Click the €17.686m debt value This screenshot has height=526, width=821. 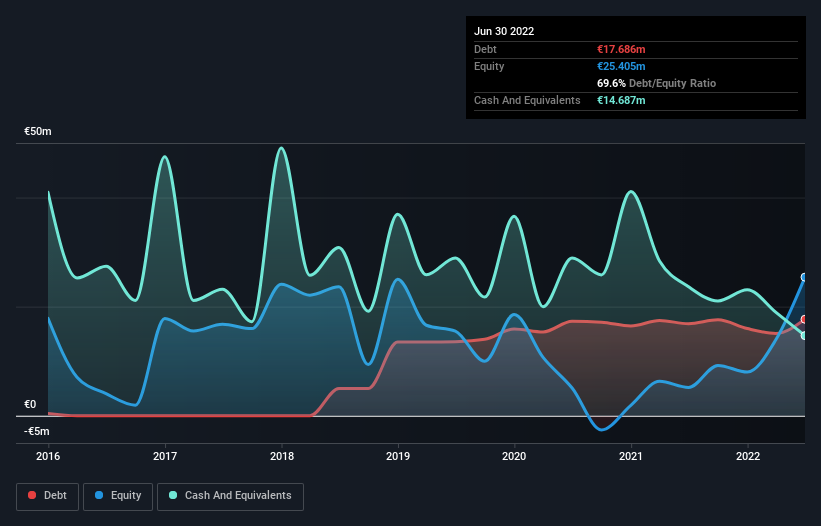pyautogui.click(x=621, y=49)
